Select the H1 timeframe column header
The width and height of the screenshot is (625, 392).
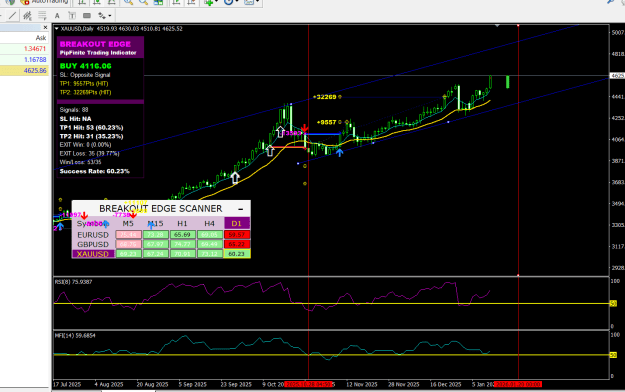[x=182, y=223]
